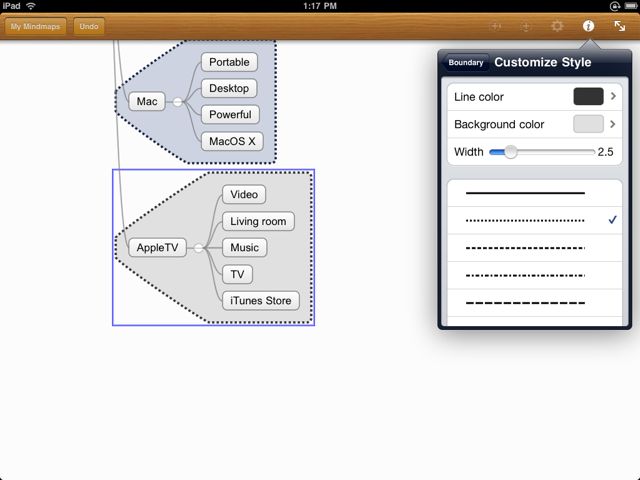
Task: Open the info inspector icon
Action: (588, 26)
